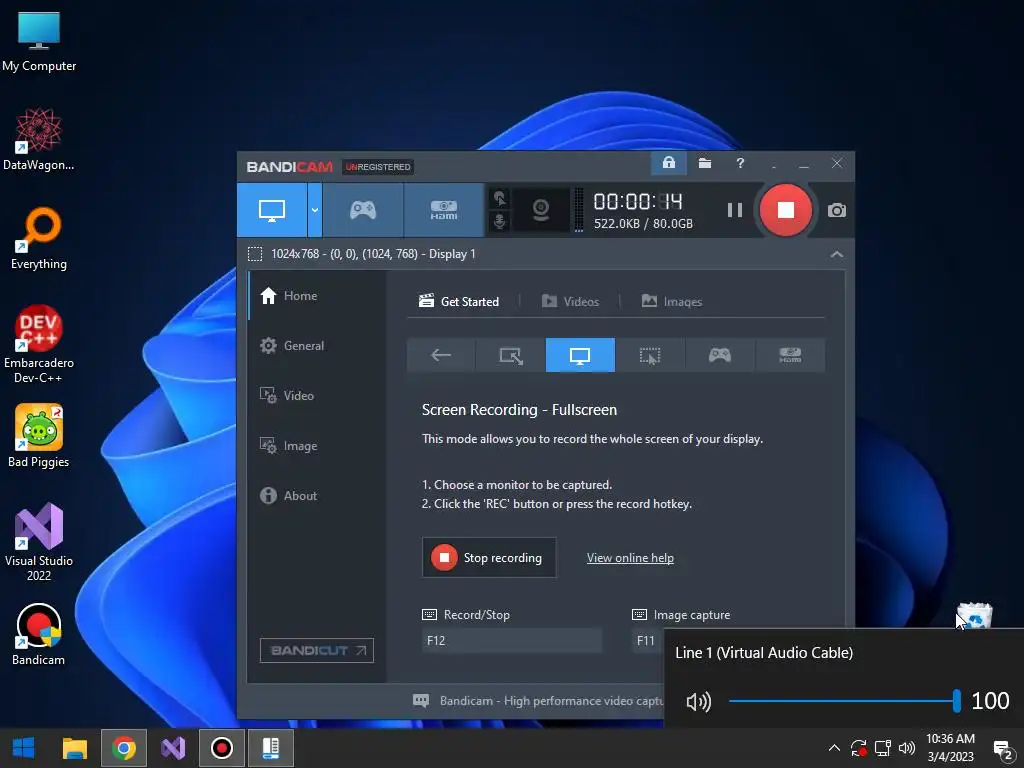Select the Embarcadero Dev-C++ desktop shortcut
The width and height of the screenshot is (1024, 768).
coord(39,345)
